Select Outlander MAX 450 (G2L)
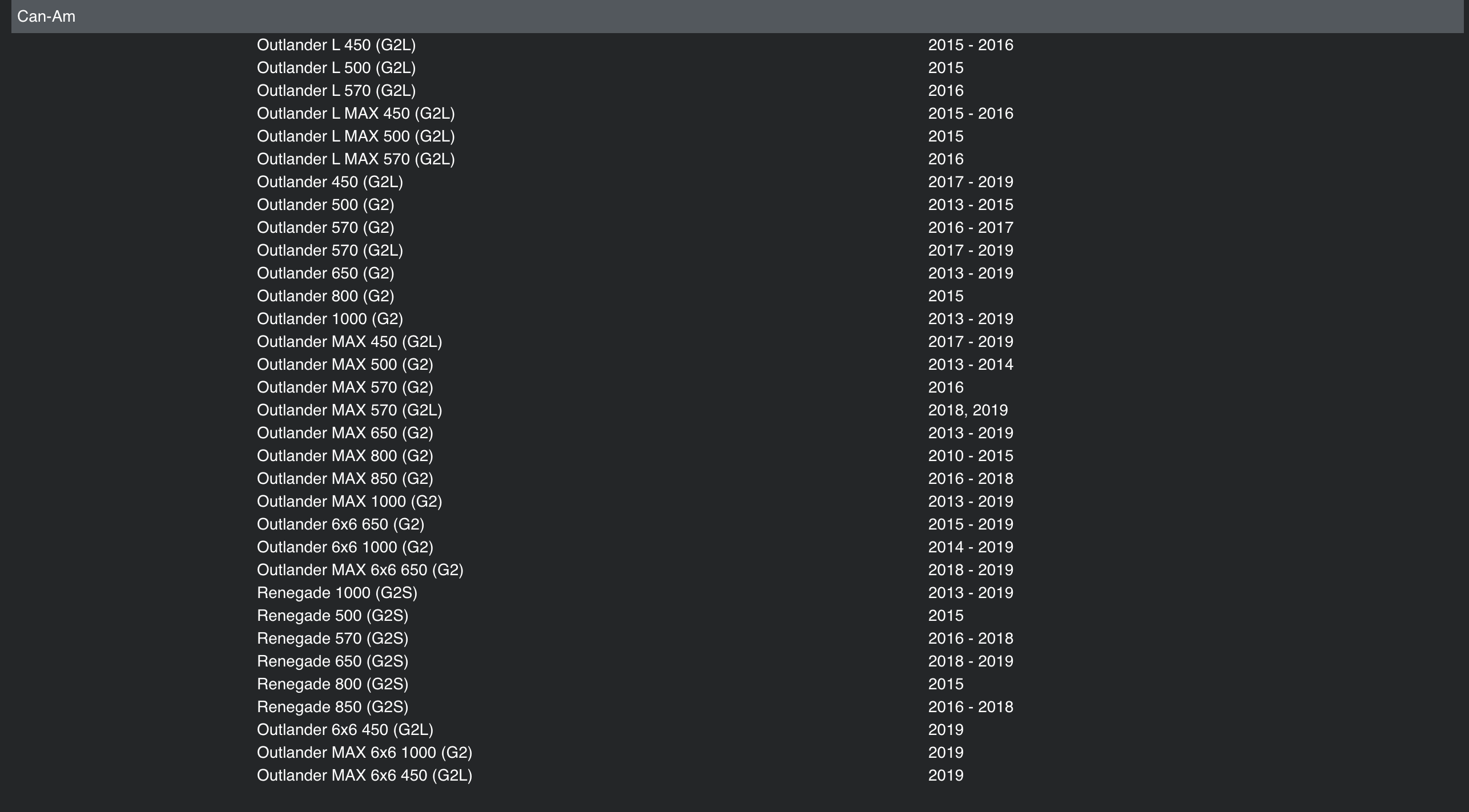Image resolution: width=1469 pixels, height=812 pixels. coord(349,342)
